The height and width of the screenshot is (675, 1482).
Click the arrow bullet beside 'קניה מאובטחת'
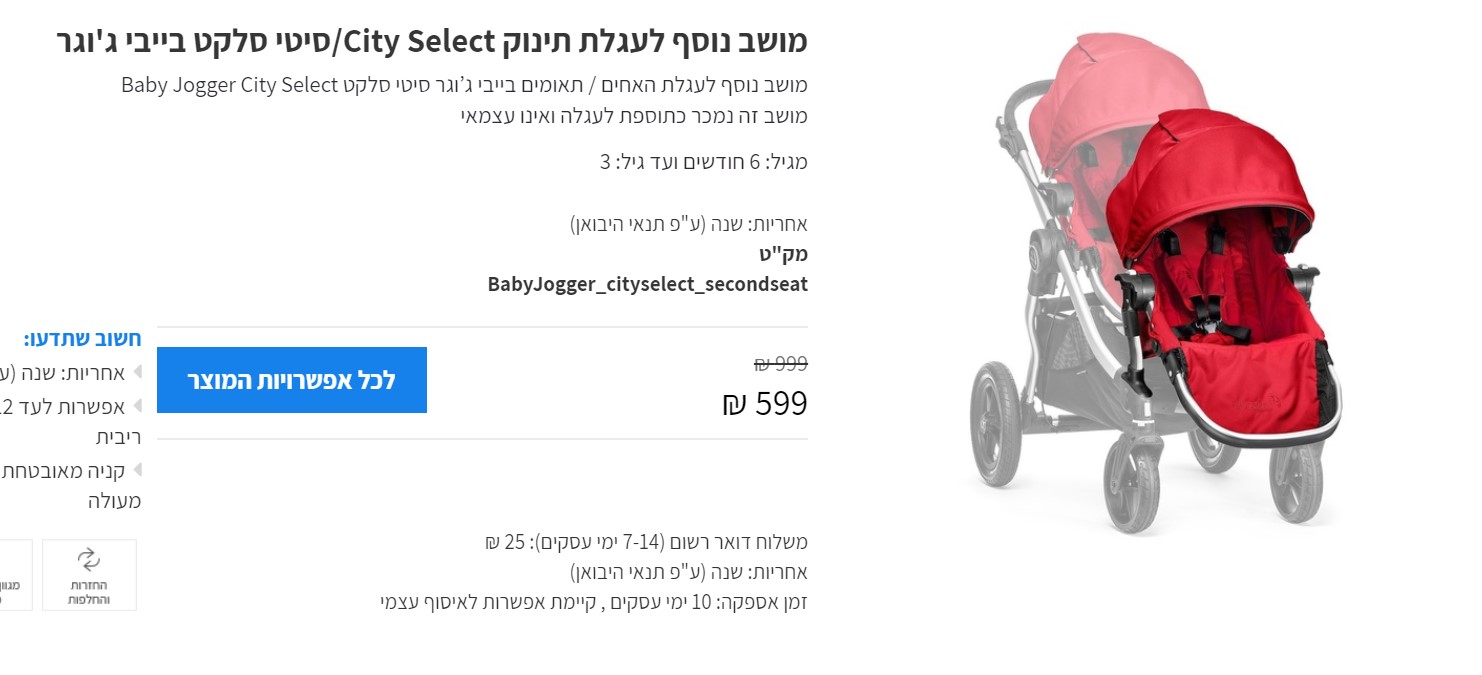[x=137, y=469]
